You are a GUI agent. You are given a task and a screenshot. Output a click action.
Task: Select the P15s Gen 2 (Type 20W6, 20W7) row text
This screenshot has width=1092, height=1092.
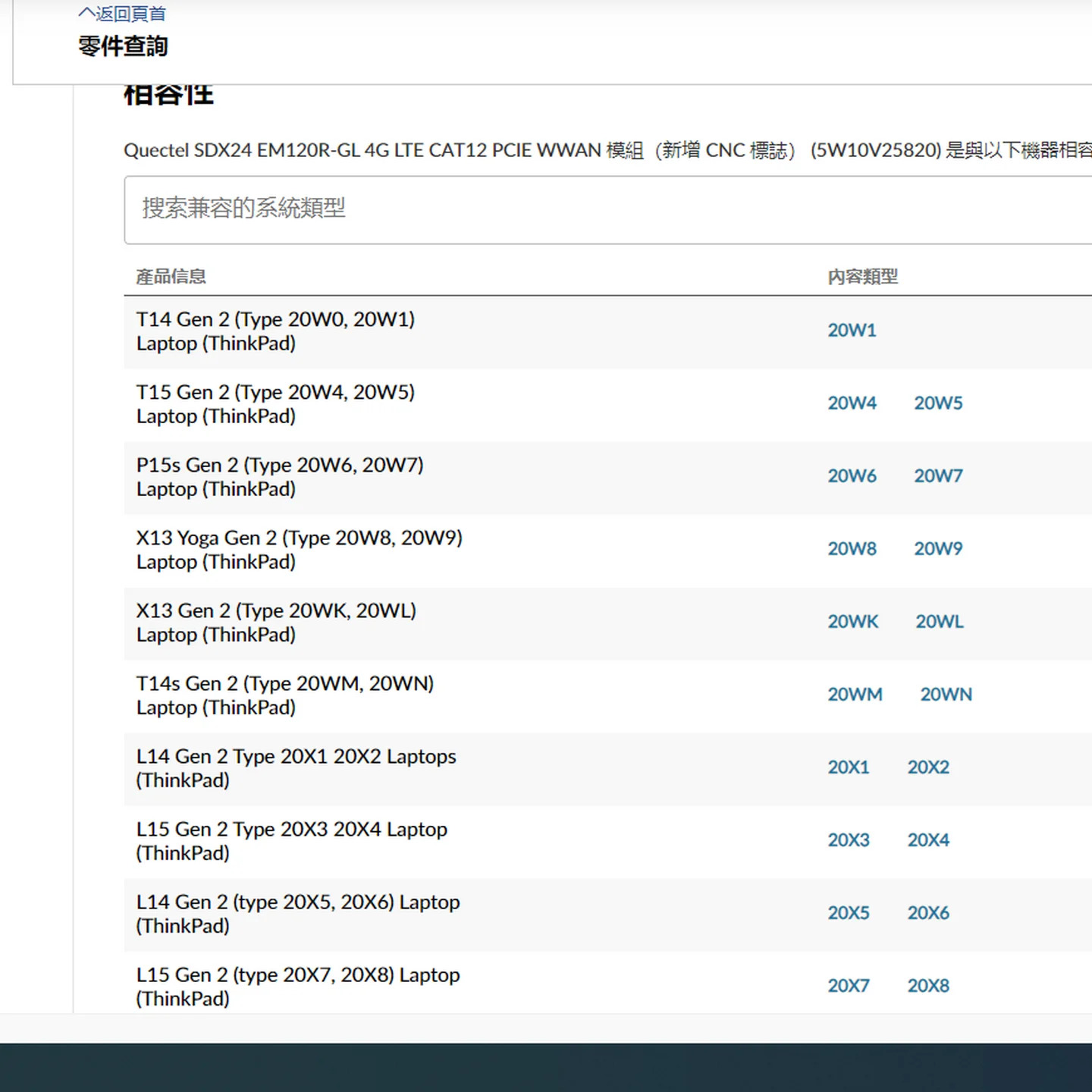(280, 477)
